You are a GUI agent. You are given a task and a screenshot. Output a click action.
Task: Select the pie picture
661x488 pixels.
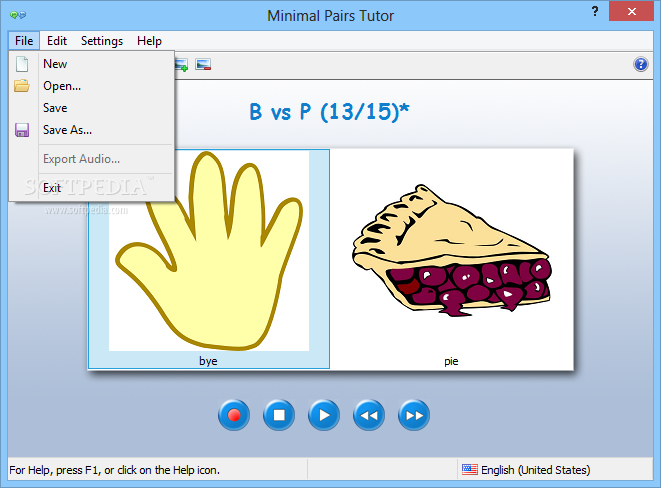(451, 251)
